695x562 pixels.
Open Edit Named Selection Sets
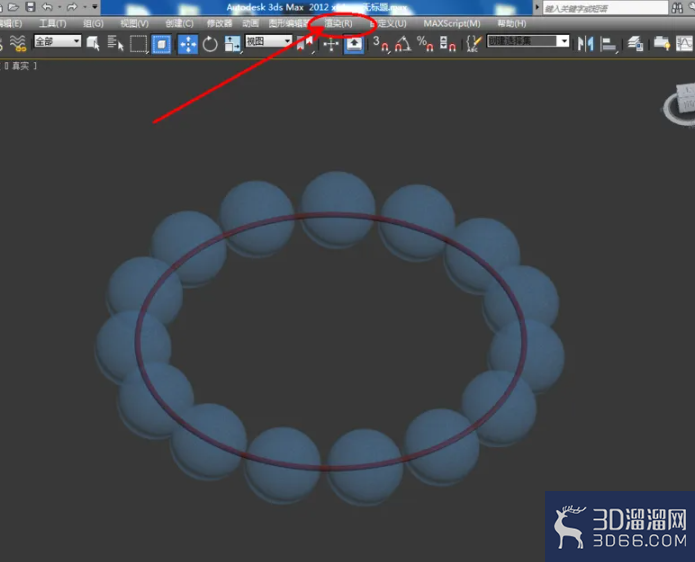(x=474, y=43)
